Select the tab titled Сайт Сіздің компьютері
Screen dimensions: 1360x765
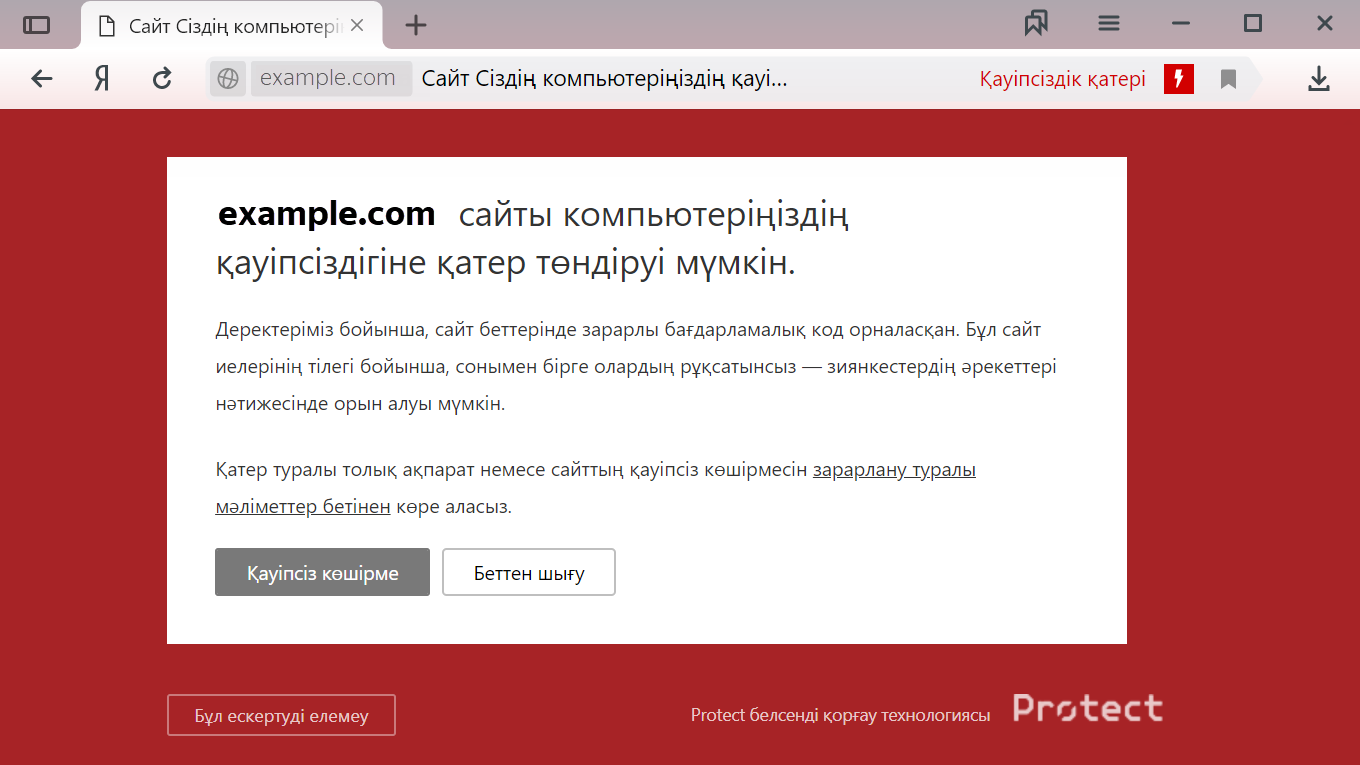[x=231, y=25]
